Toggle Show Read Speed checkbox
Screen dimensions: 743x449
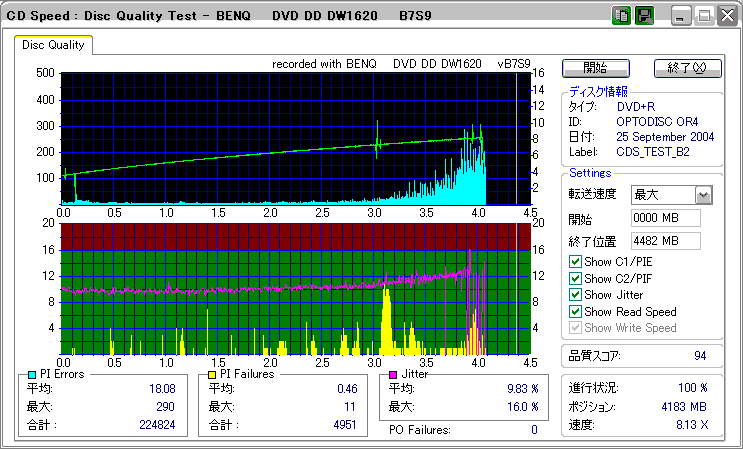click(x=575, y=311)
